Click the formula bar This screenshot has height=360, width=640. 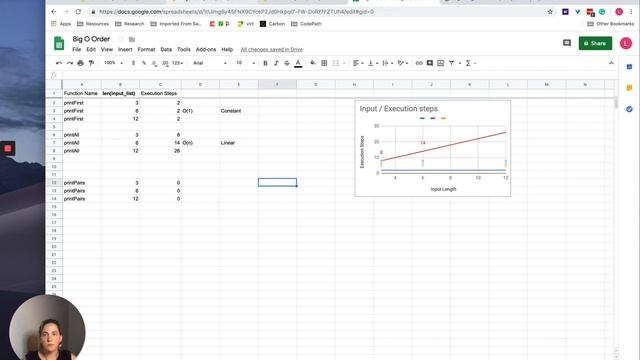click(x=339, y=75)
